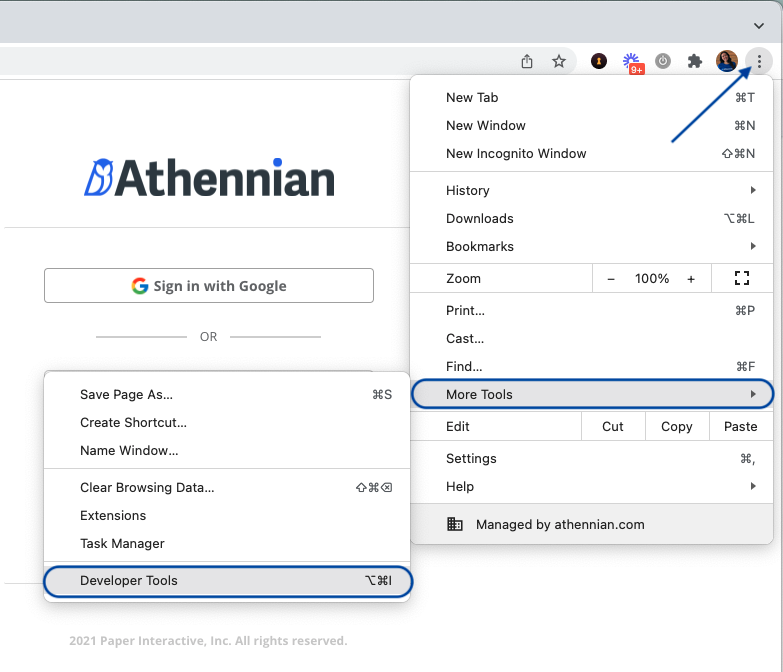
Task: Choose New Incognito Window
Action: (x=516, y=153)
